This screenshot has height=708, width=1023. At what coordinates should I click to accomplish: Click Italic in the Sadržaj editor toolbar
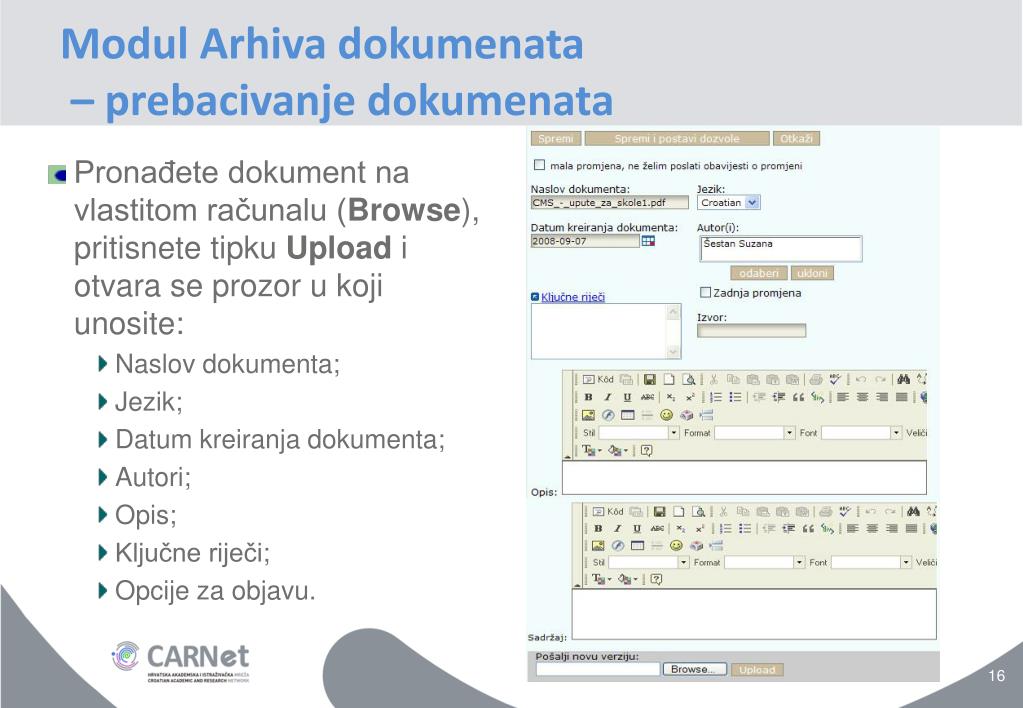tap(617, 529)
